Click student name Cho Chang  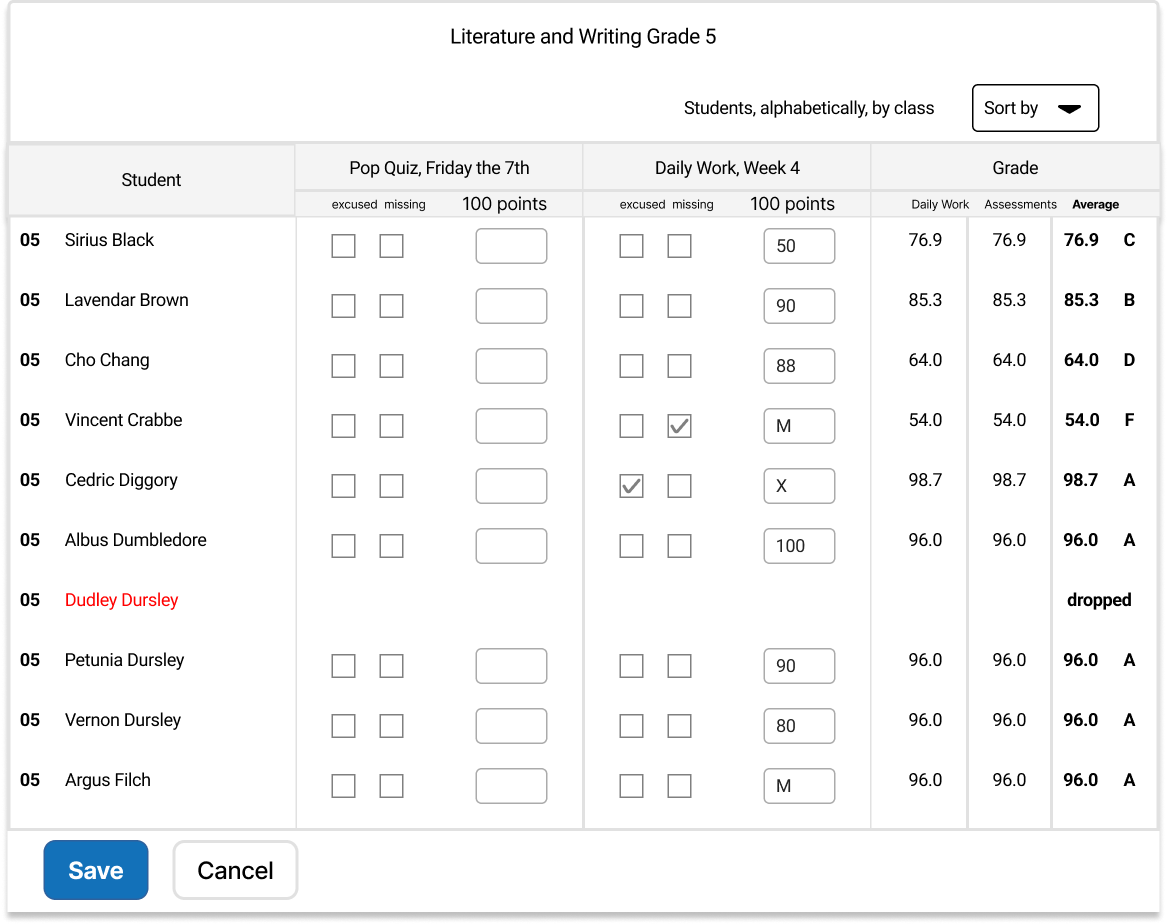[x=107, y=360]
